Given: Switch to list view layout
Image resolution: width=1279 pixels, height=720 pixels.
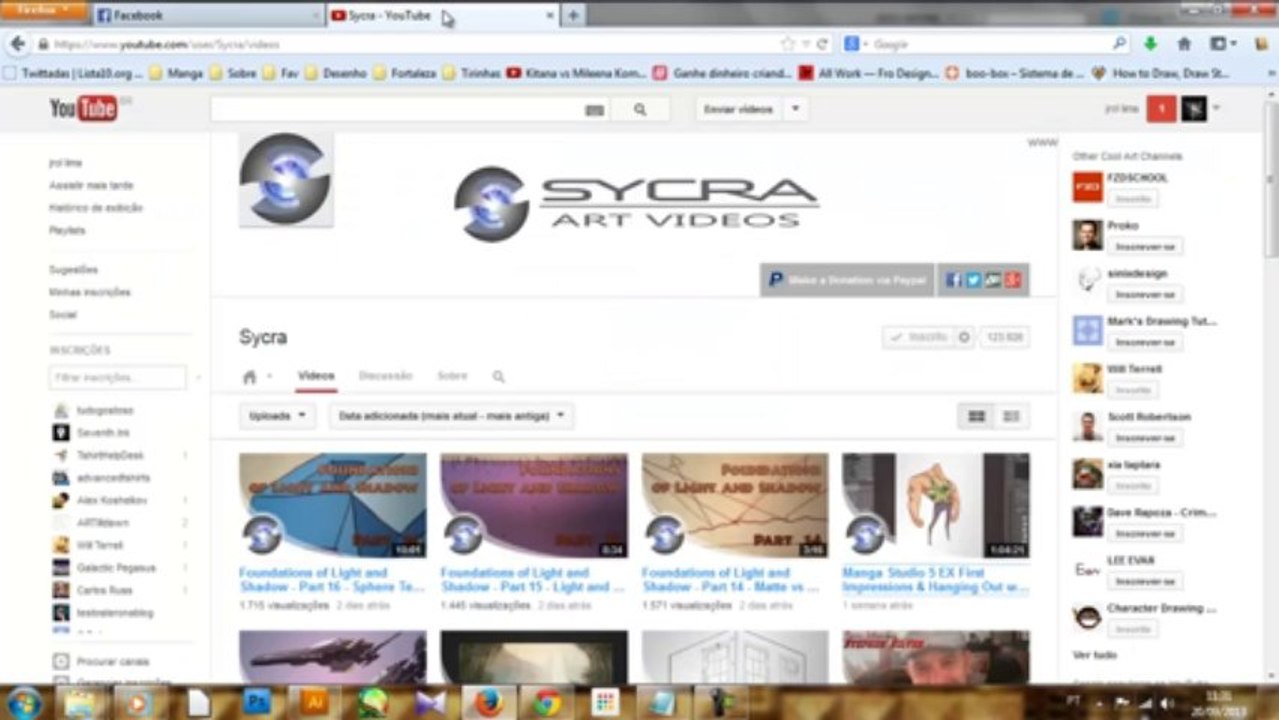Looking at the screenshot, I should coord(1011,416).
